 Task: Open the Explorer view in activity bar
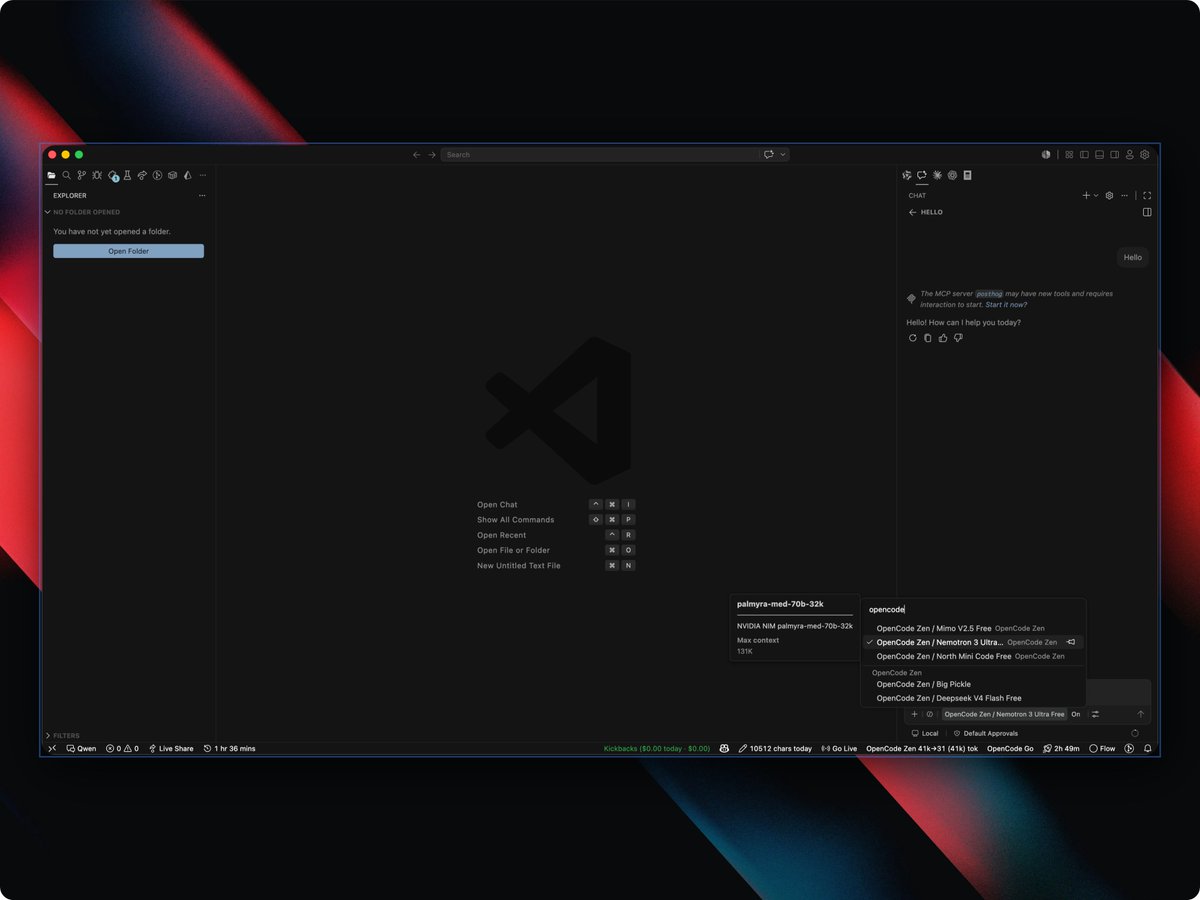[x=52, y=175]
